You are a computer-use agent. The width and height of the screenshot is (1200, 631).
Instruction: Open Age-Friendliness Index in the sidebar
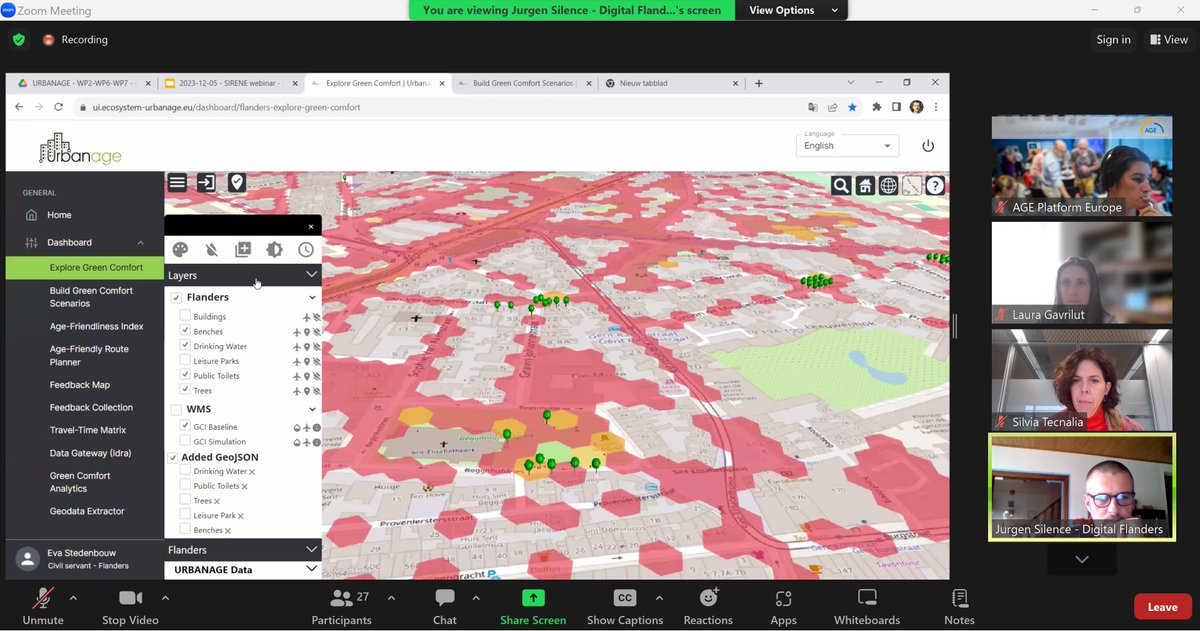[x=97, y=326]
